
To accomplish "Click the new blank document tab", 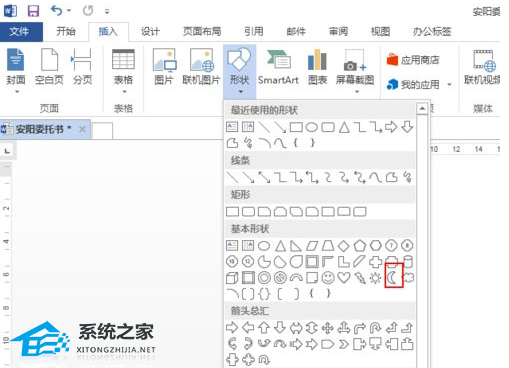I will click(102, 130).
